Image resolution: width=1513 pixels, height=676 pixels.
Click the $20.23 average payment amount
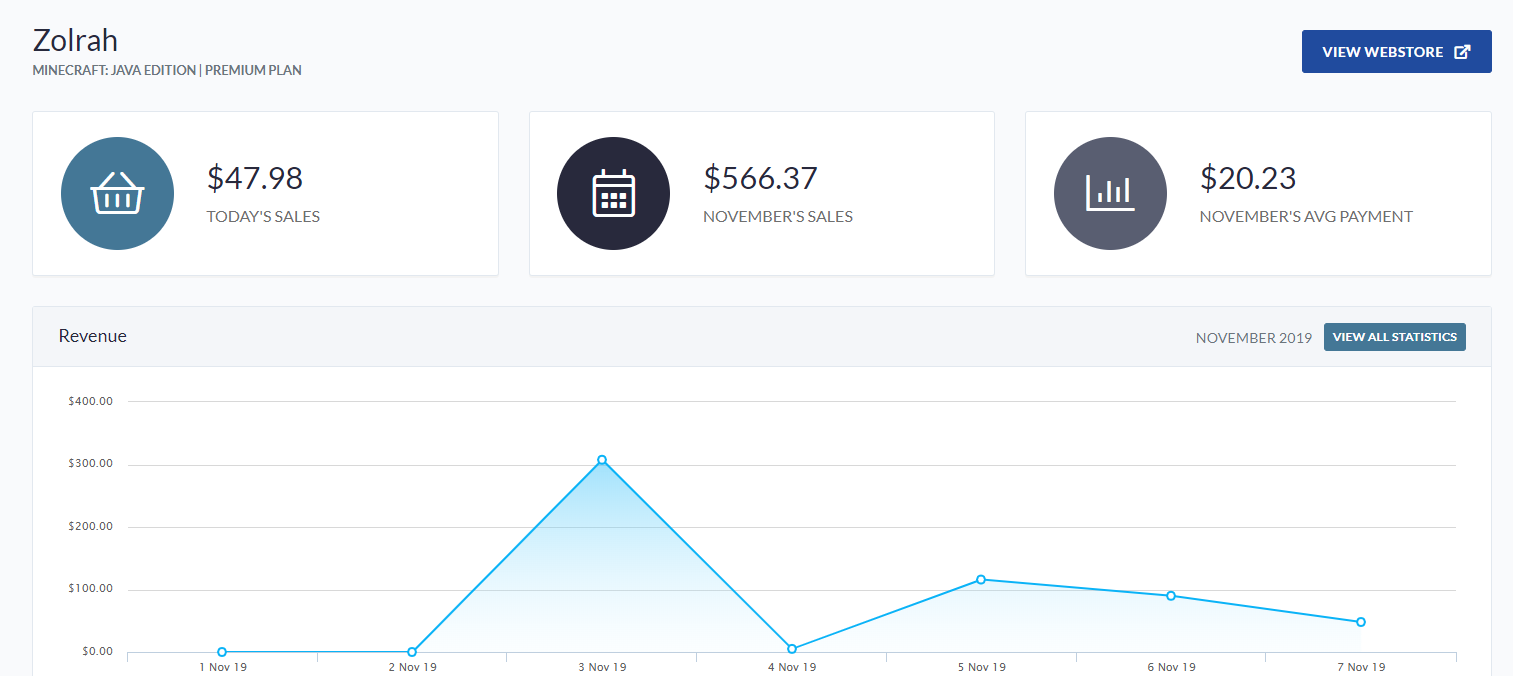[1248, 178]
